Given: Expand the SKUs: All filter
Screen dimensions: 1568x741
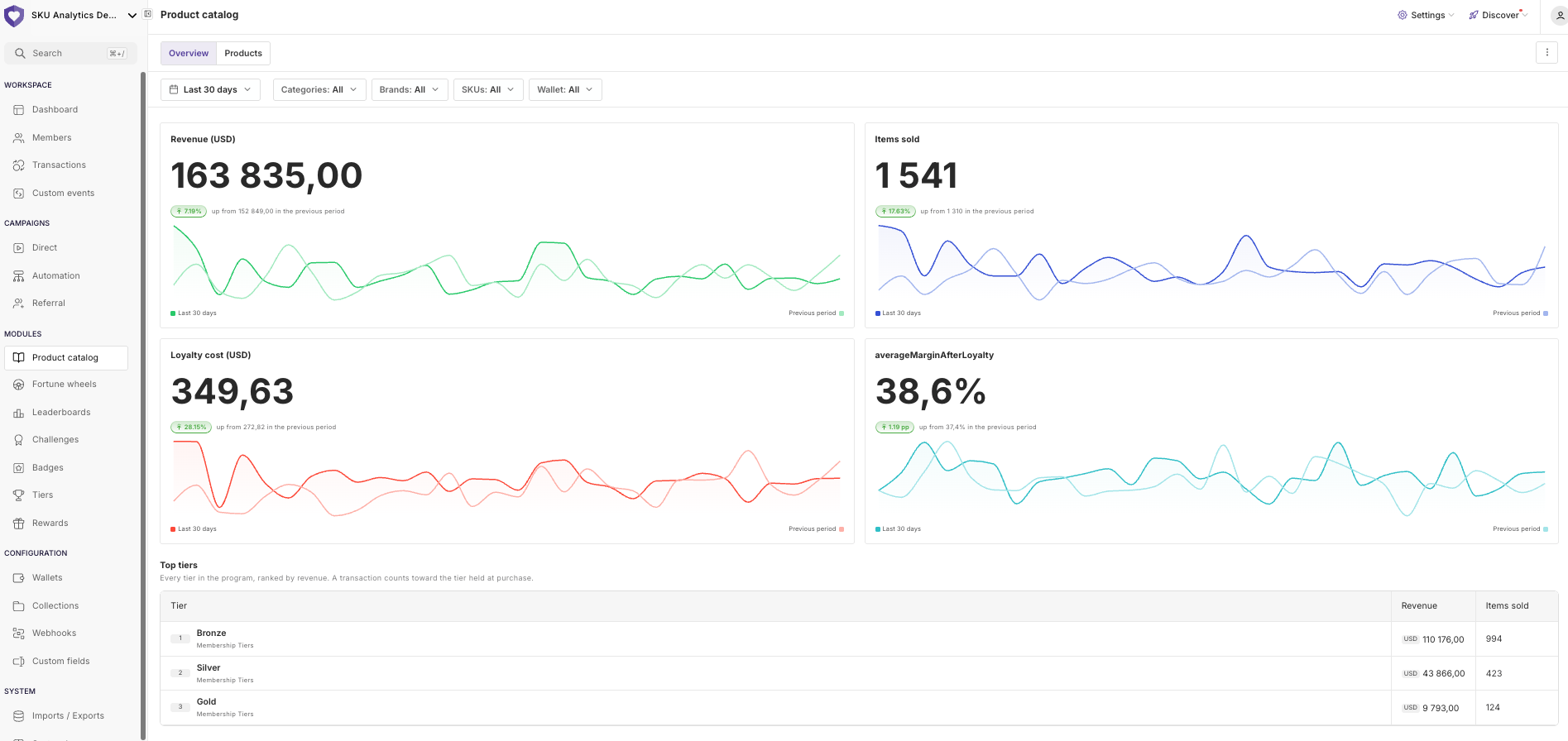Looking at the screenshot, I should [488, 89].
